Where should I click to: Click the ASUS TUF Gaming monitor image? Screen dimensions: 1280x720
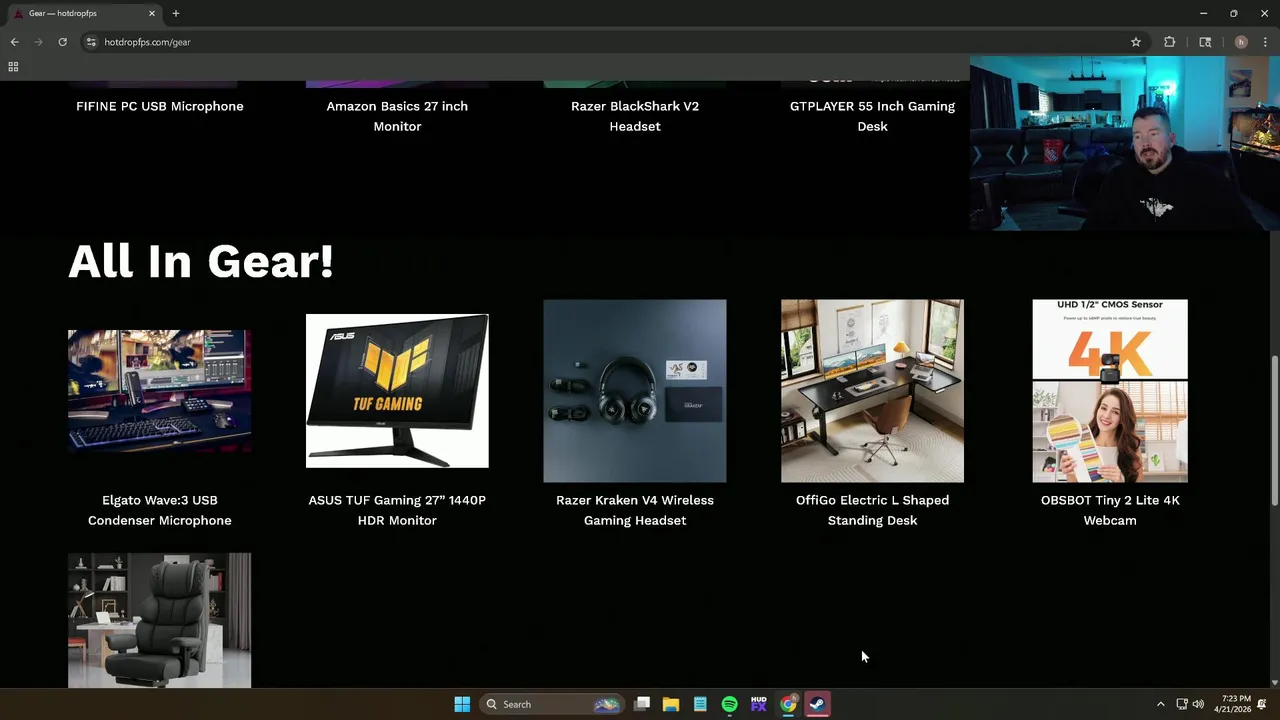coord(397,391)
